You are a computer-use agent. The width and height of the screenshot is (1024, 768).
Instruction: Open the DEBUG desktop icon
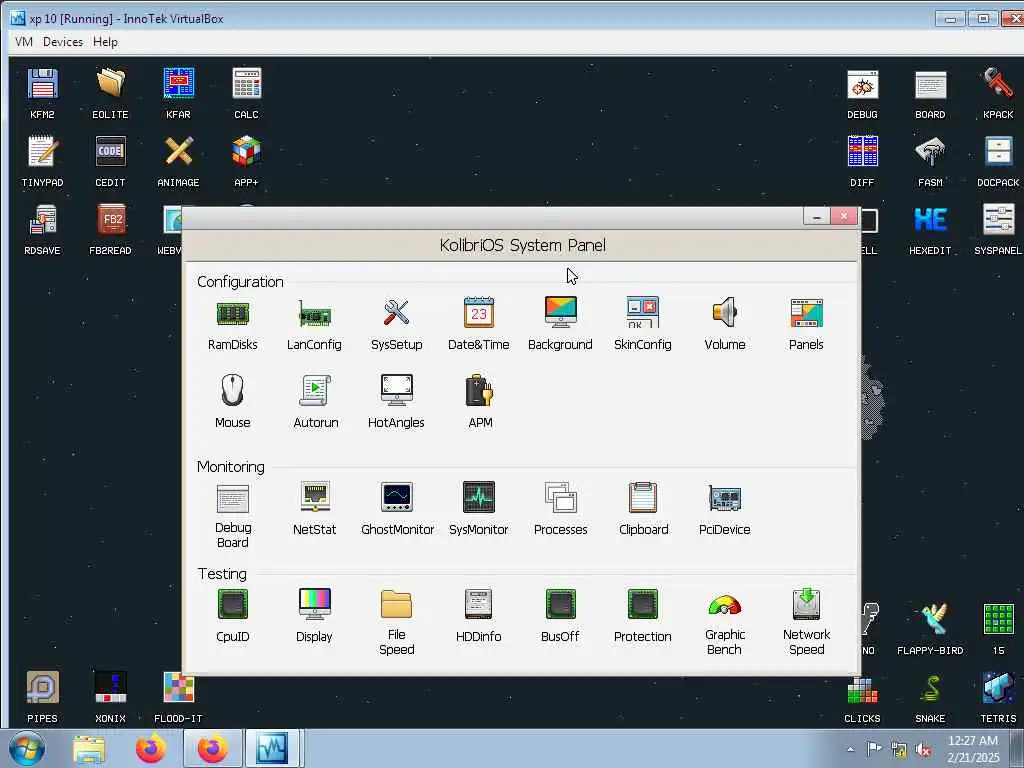tap(863, 94)
